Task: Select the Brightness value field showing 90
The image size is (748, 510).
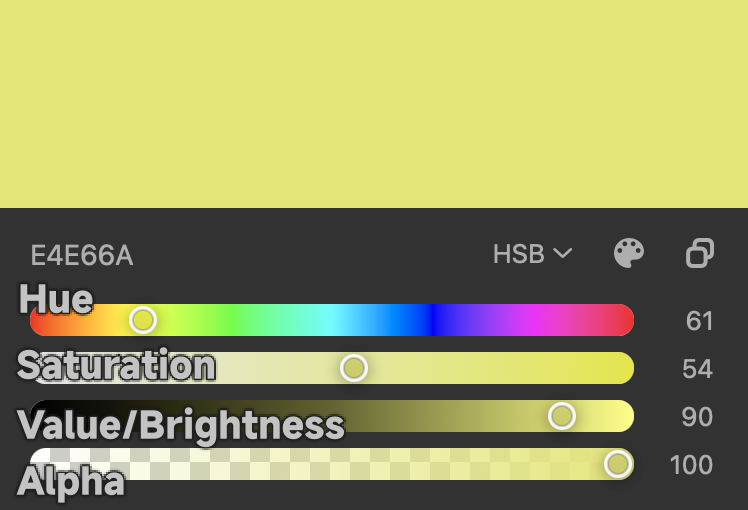Action: tap(697, 417)
